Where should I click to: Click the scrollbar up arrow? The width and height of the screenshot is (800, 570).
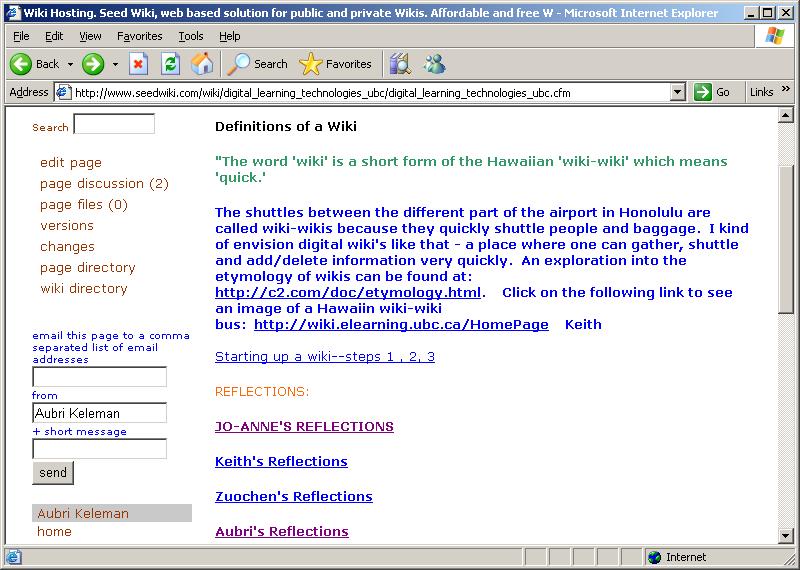[x=786, y=116]
